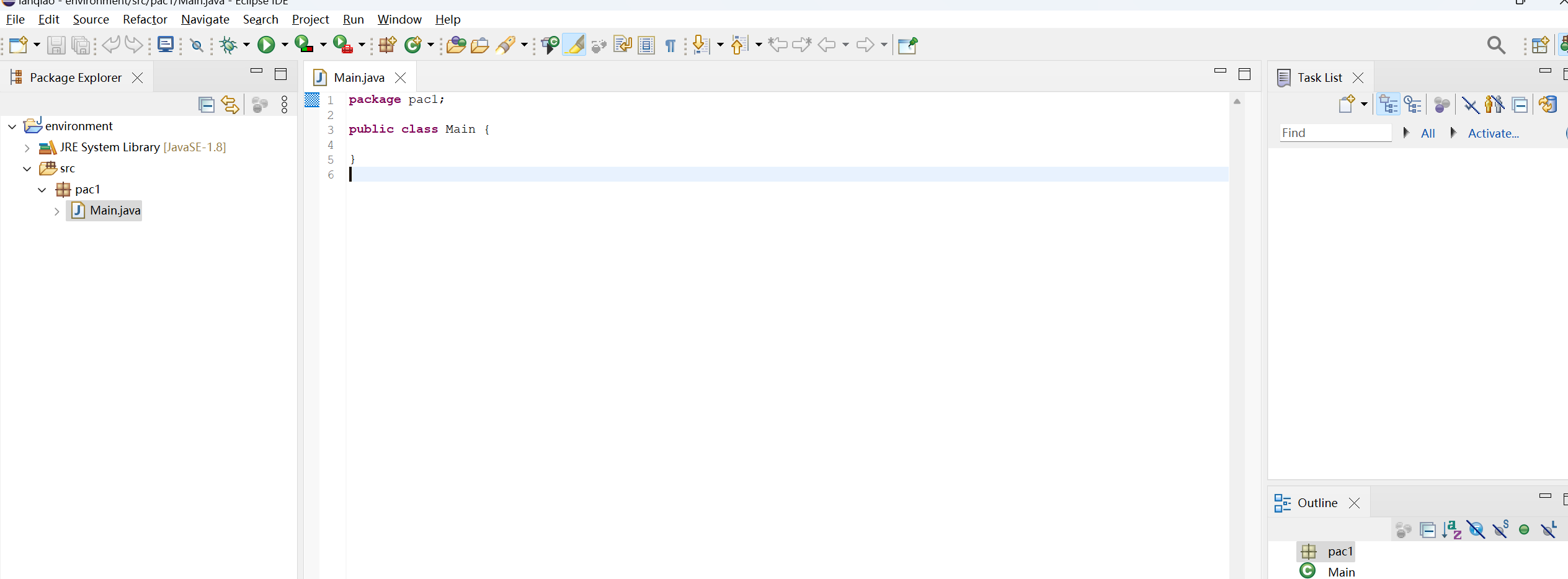Open Package Explorer View Menu dots

point(285,105)
